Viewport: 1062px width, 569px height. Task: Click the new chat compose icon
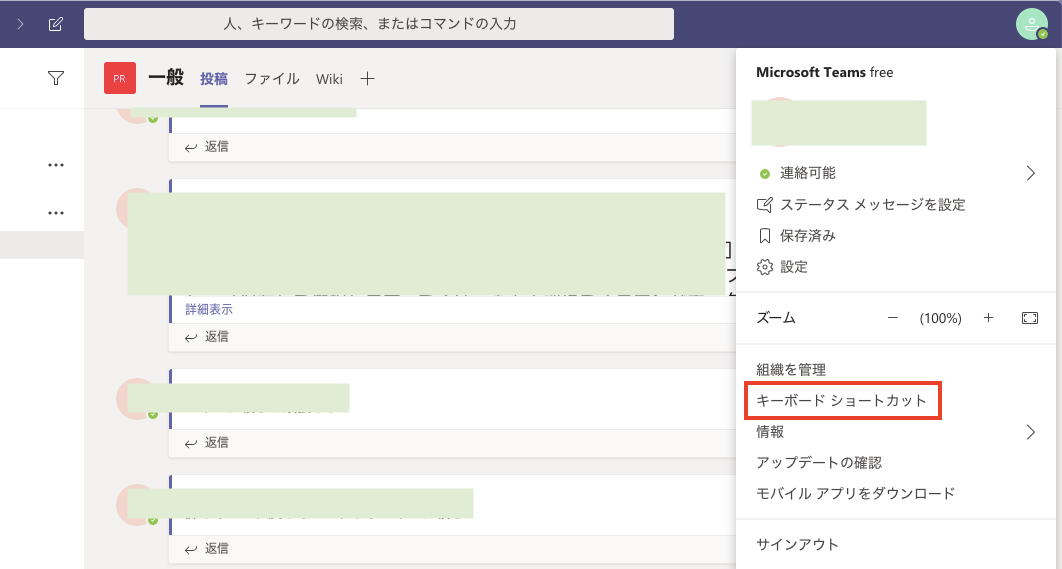click(x=56, y=24)
